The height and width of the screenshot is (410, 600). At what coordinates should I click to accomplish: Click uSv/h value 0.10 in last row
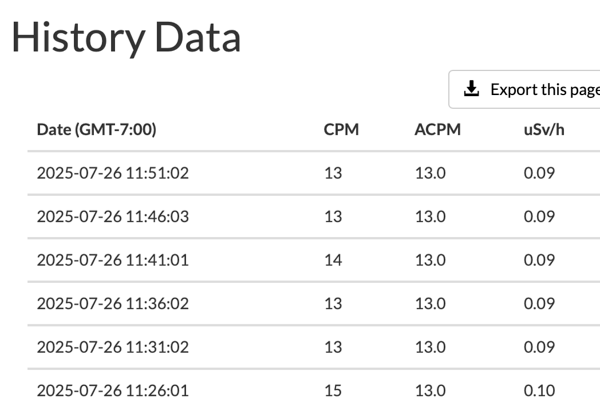click(539, 390)
